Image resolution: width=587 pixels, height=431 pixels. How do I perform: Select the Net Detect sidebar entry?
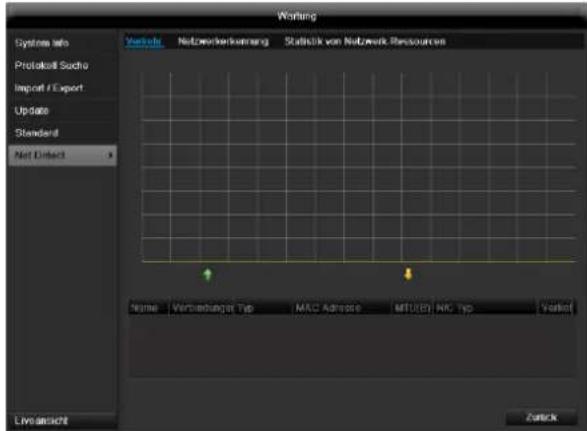coord(62,155)
